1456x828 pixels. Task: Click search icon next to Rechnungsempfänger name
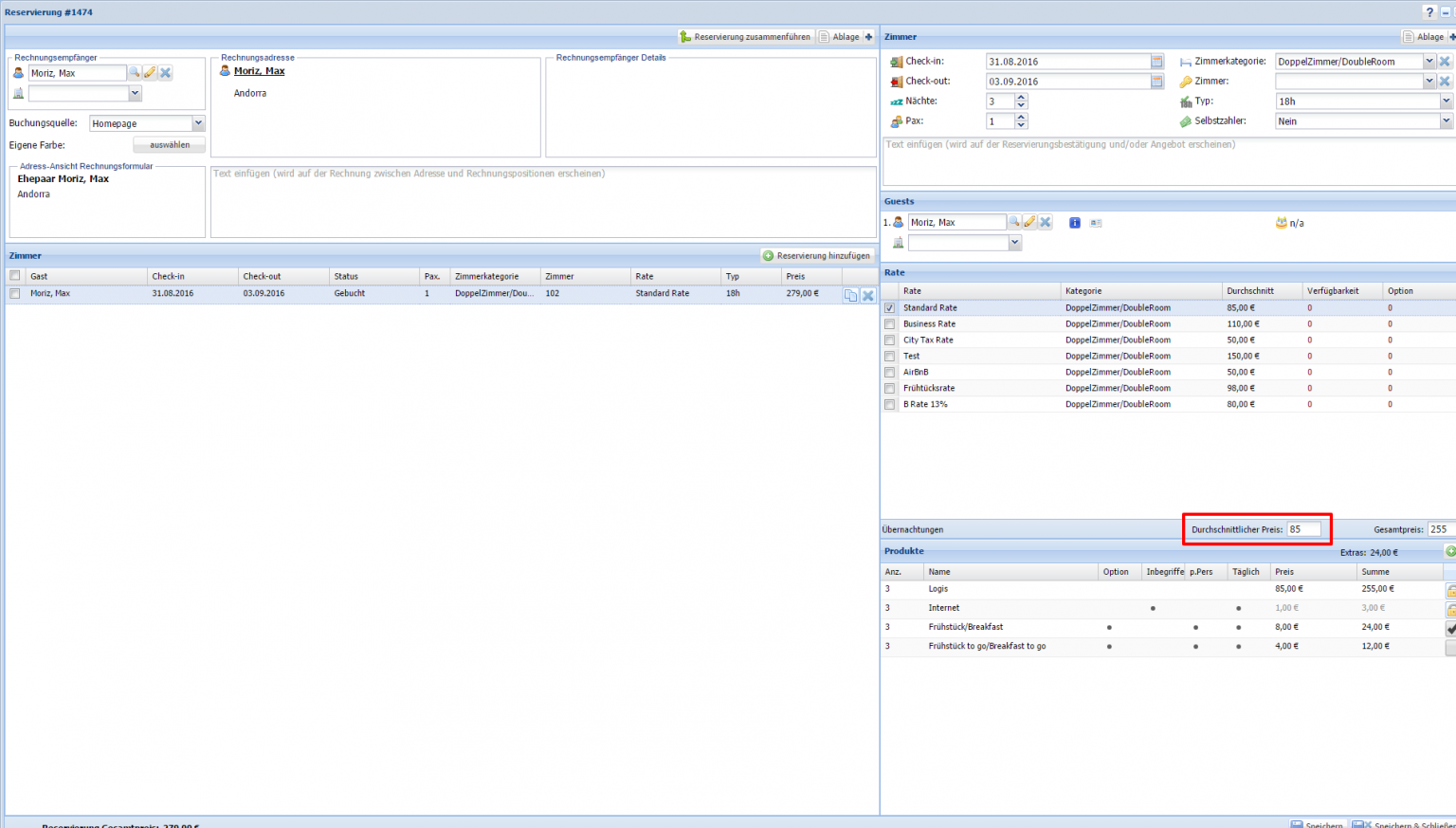(135, 73)
